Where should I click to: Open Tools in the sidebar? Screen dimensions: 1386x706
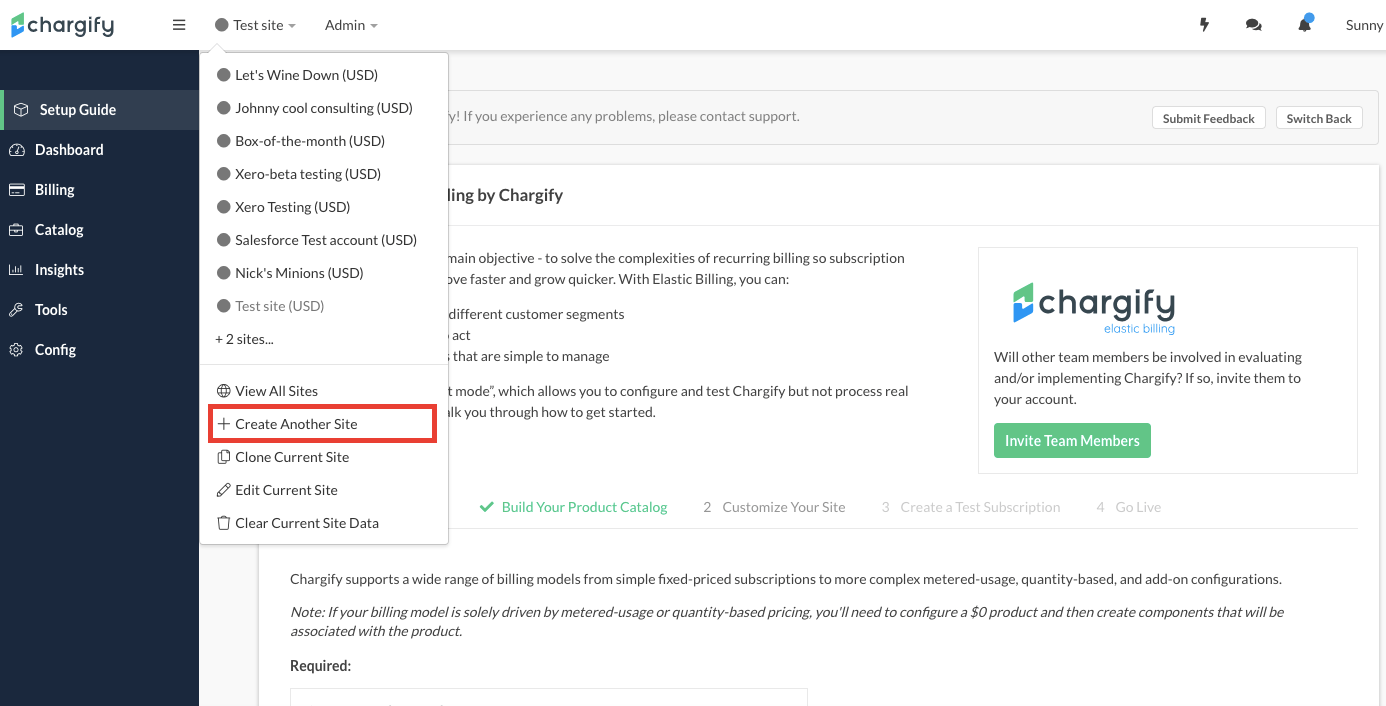click(x=51, y=310)
